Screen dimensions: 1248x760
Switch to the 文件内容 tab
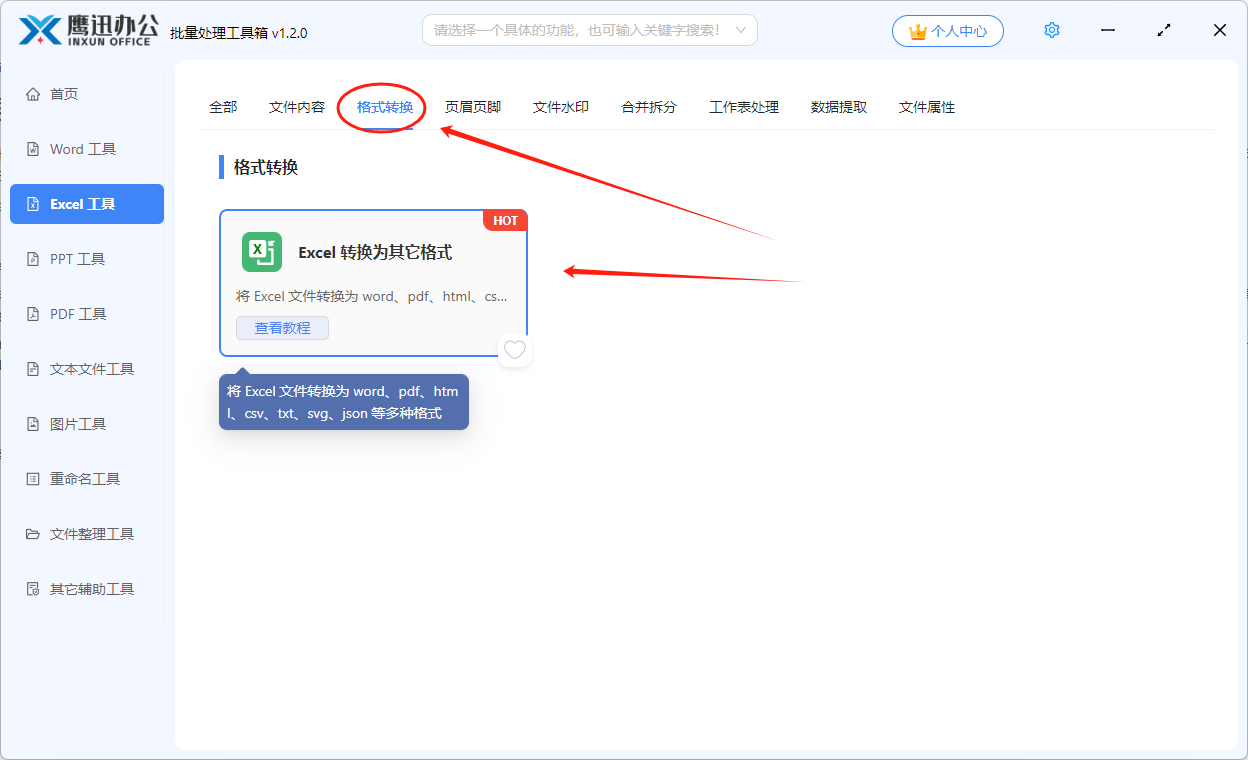(297, 107)
